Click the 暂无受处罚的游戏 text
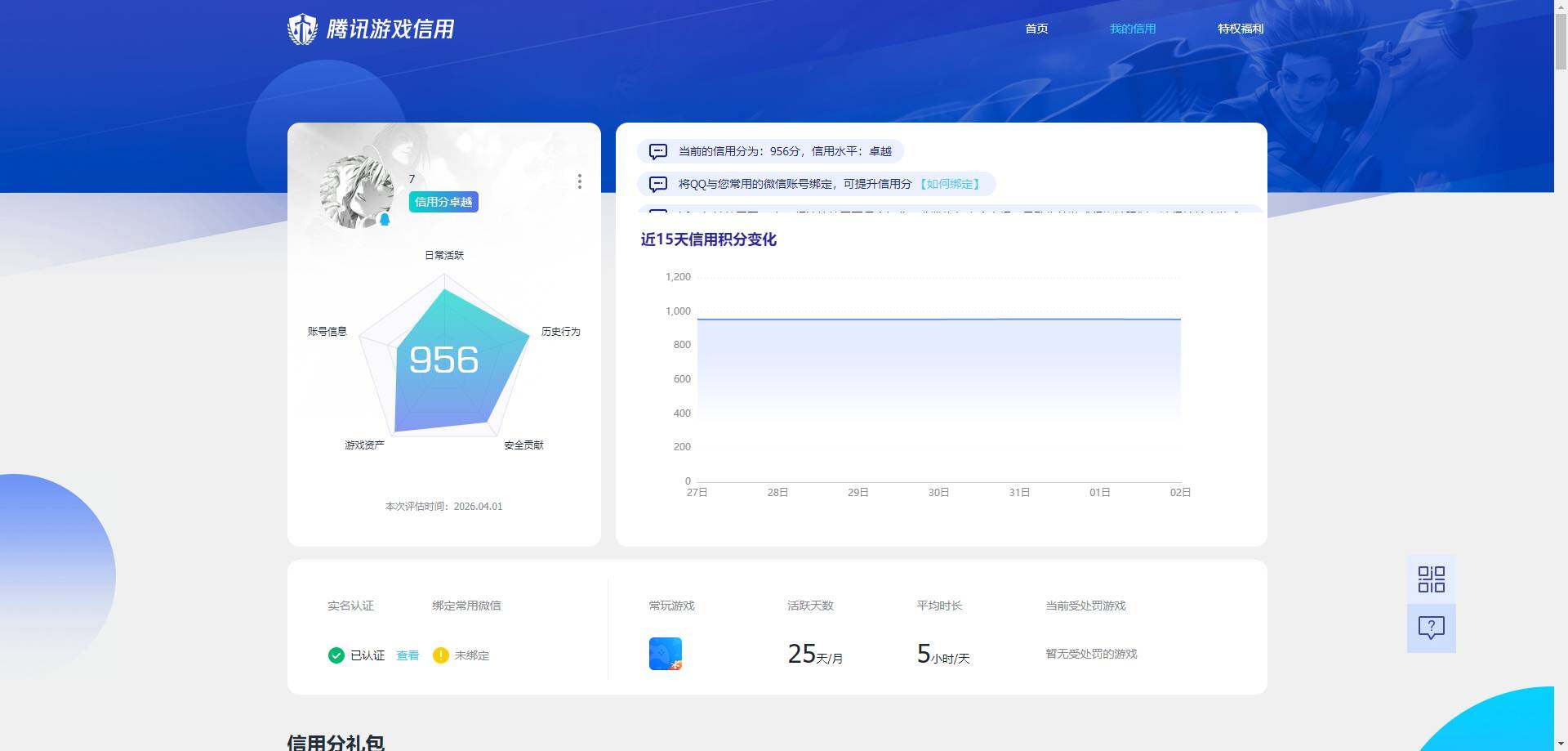 point(1091,654)
